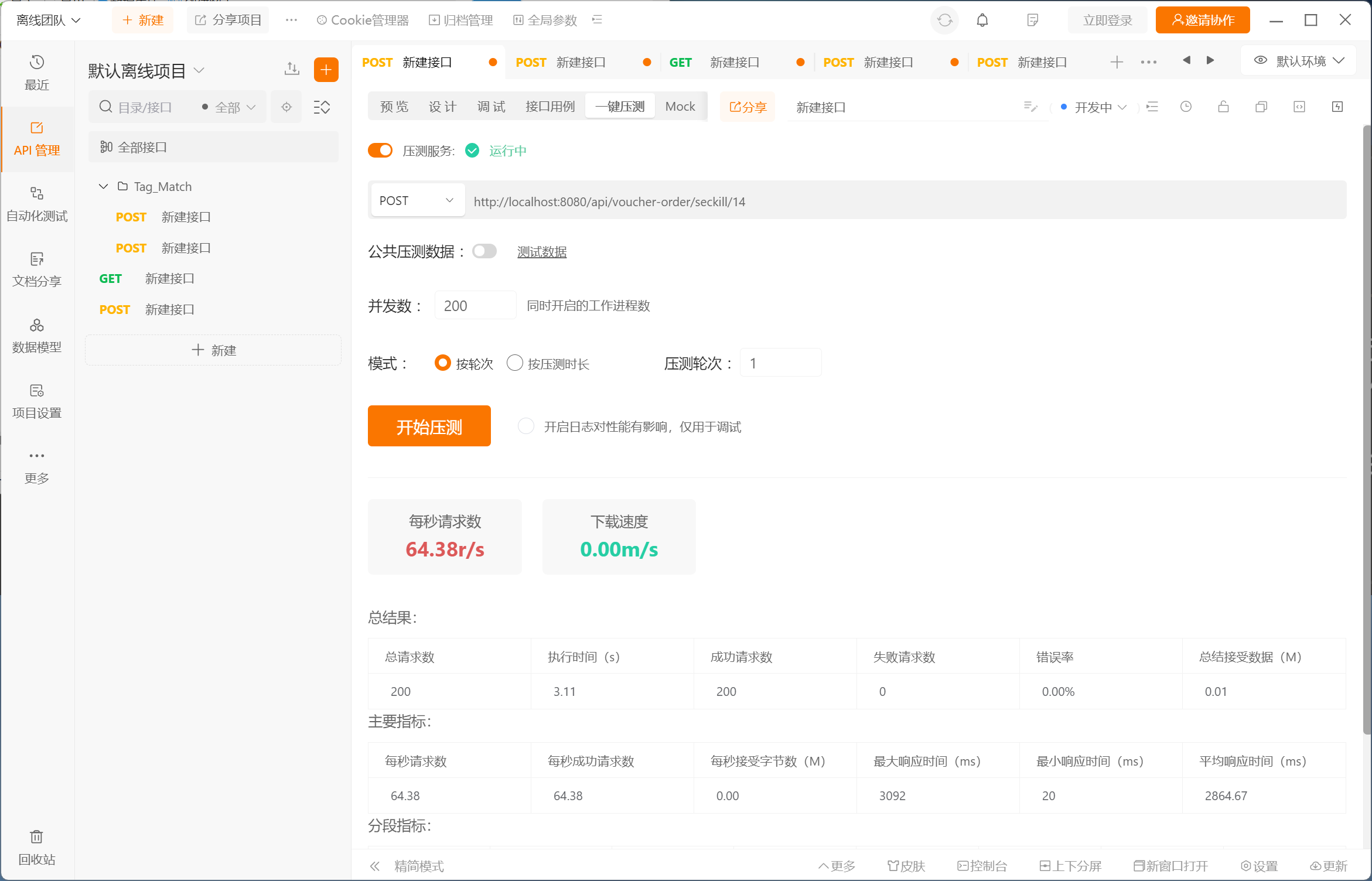This screenshot has height=881, width=1372.
Task: Open 自动化测试 in the left sidebar
Action: point(37,204)
